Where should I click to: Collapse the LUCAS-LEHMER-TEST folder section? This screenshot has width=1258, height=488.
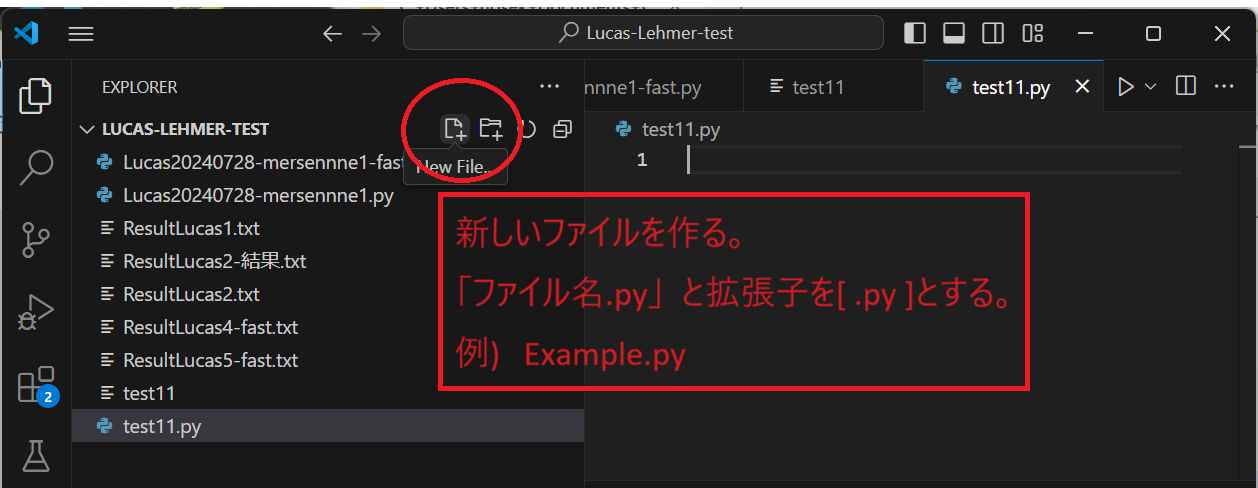84,129
